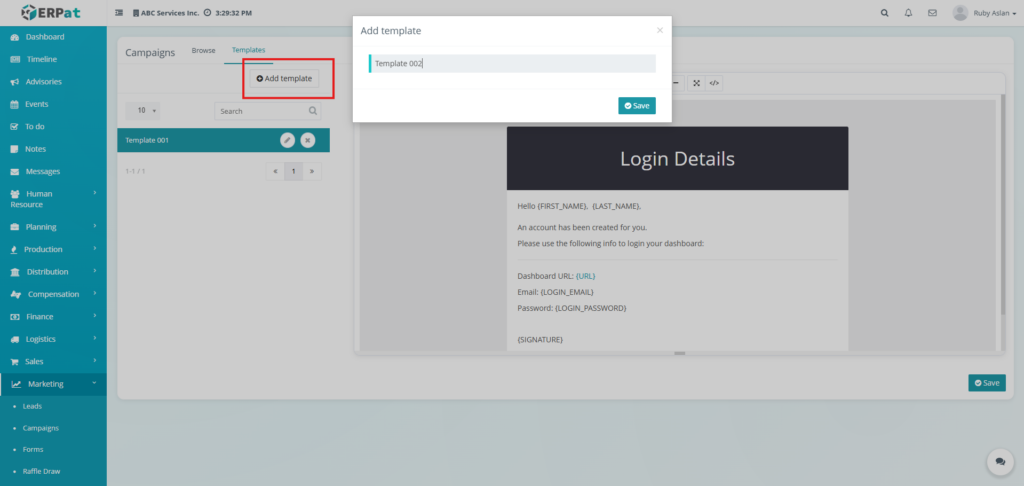Open Forms under Marketing
The height and width of the screenshot is (486, 1024).
coord(33,449)
